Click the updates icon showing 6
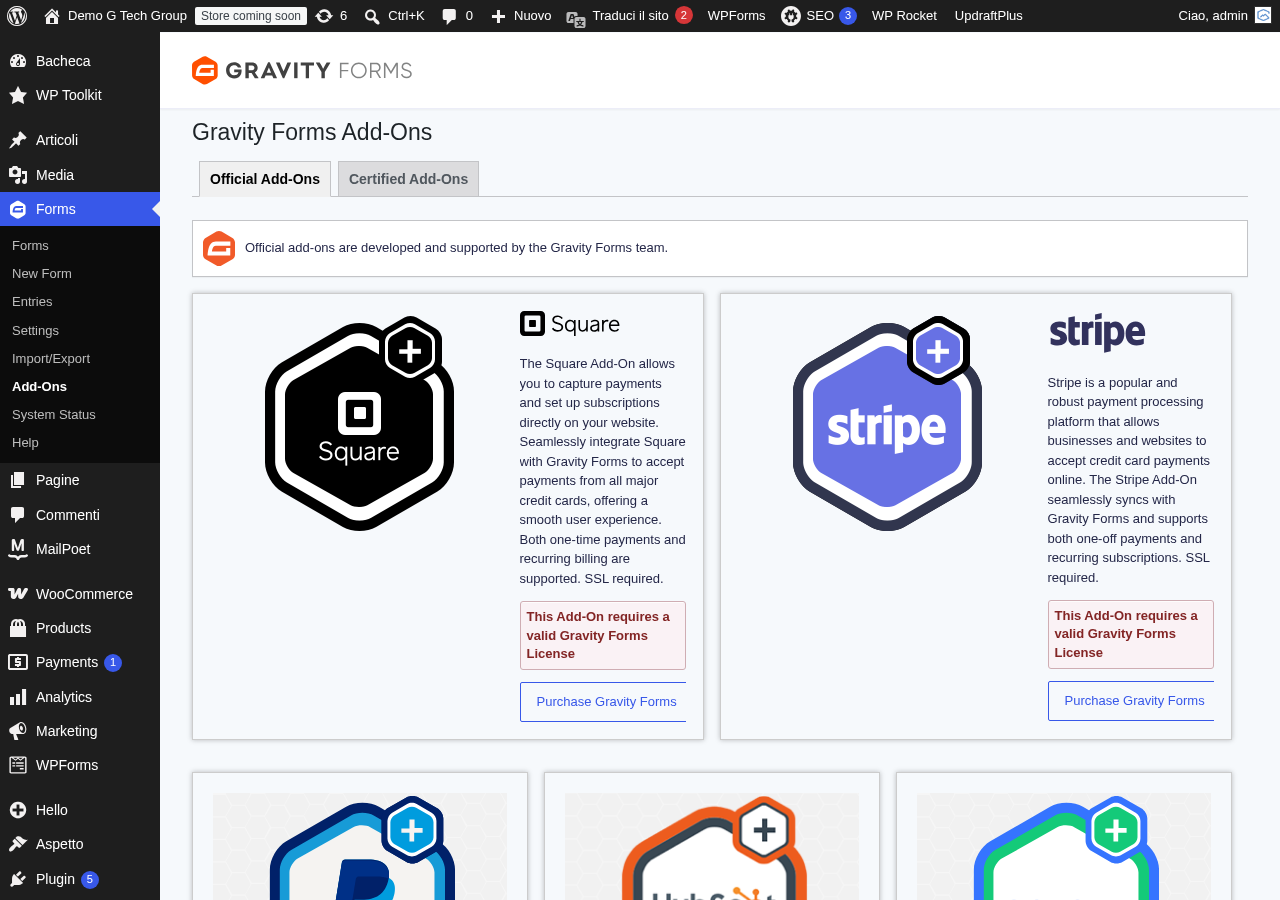 point(324,16)
